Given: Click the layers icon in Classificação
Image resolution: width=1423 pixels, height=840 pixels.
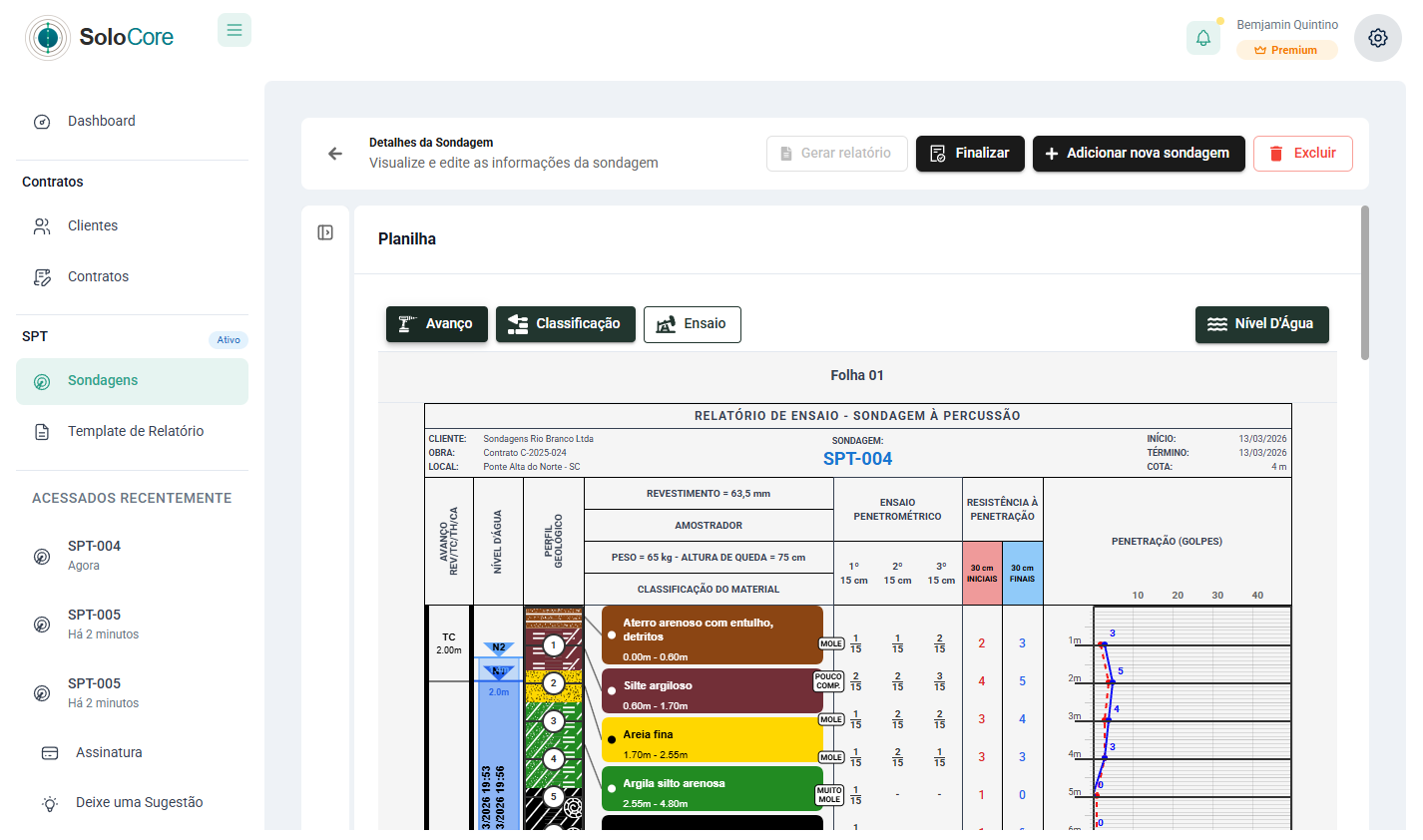Looking at the screenshot, I should [x=518, y=324].
